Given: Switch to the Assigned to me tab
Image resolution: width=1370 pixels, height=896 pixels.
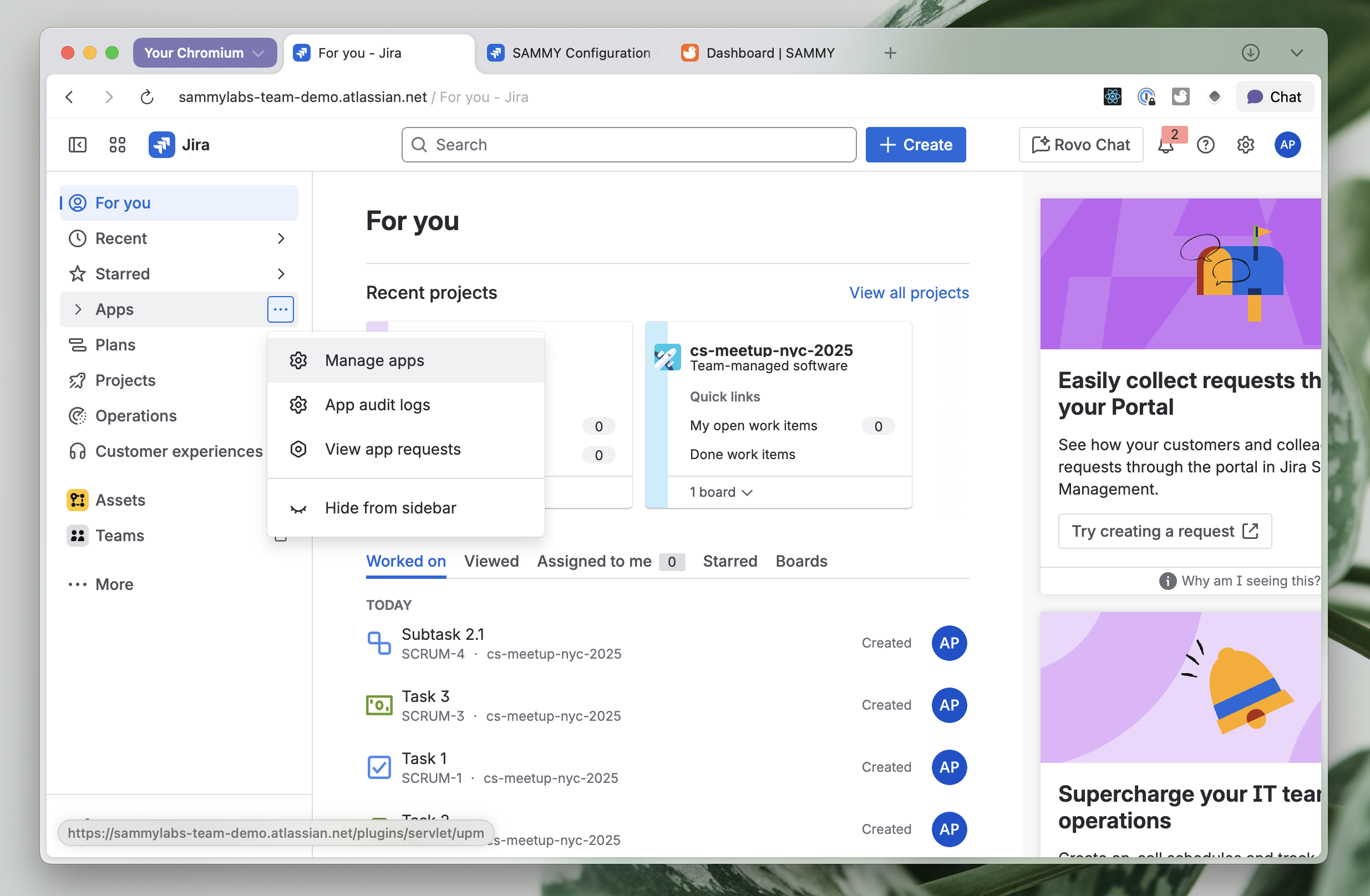Looking at the screenshot, I should (x=594, y=561).
